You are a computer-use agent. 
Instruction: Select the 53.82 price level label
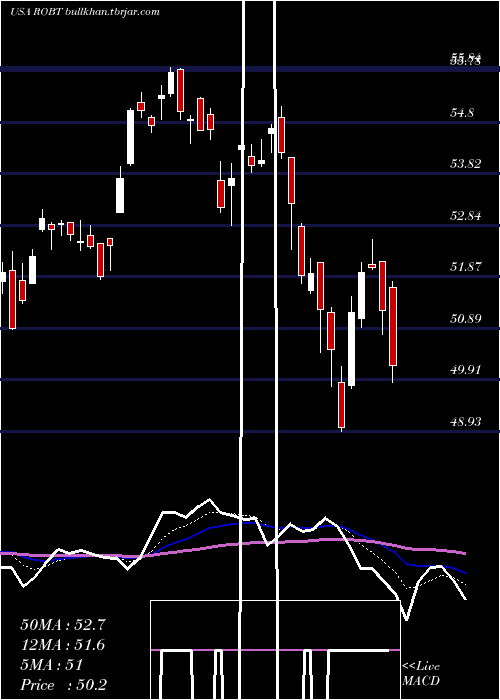click(x=466, y=164)
